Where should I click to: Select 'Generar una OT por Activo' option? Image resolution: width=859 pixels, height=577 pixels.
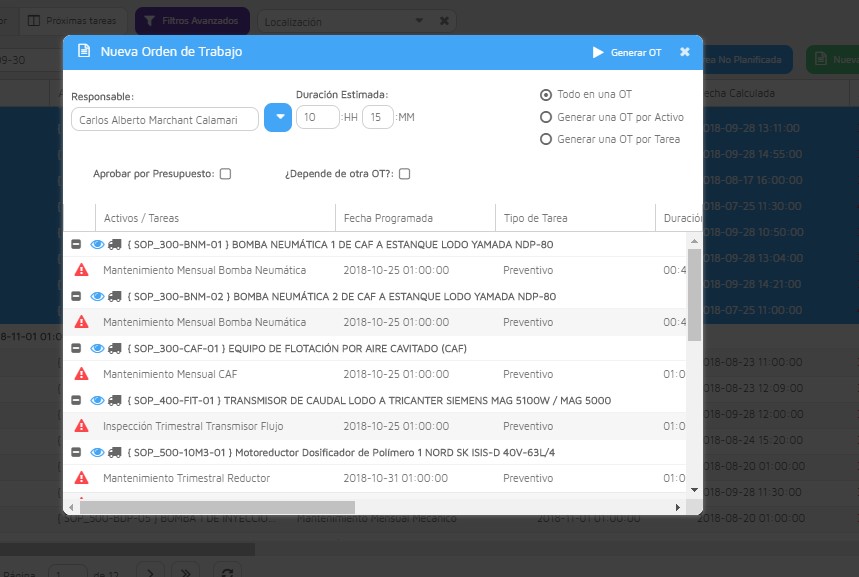tap(546, 117)
